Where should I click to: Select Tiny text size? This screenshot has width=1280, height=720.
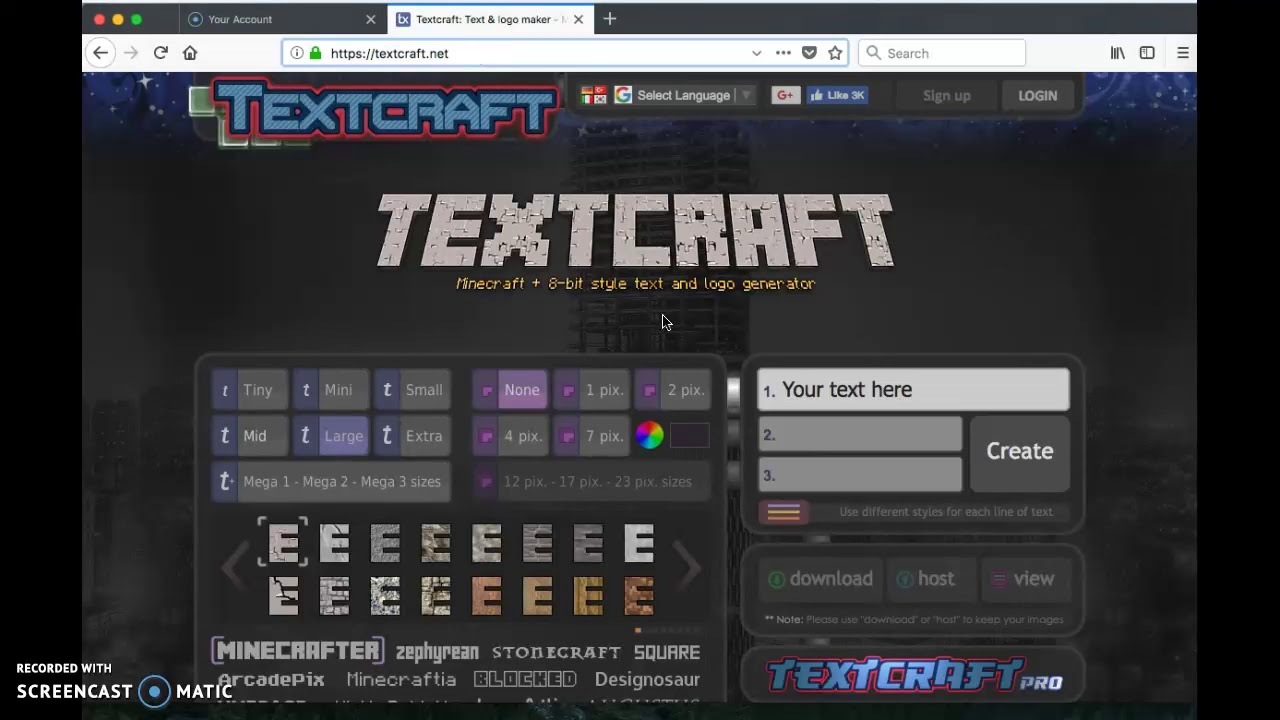coord(248,390)
